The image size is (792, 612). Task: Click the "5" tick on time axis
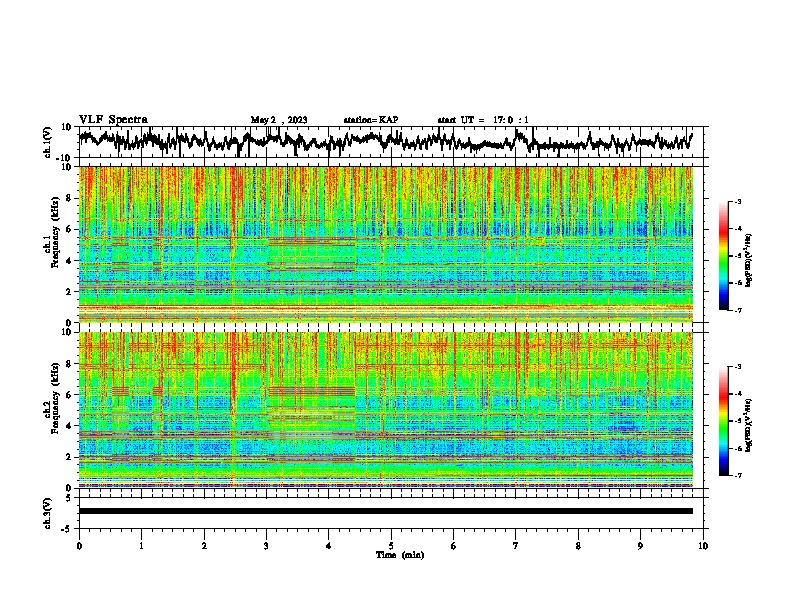(x=391, y=546)
